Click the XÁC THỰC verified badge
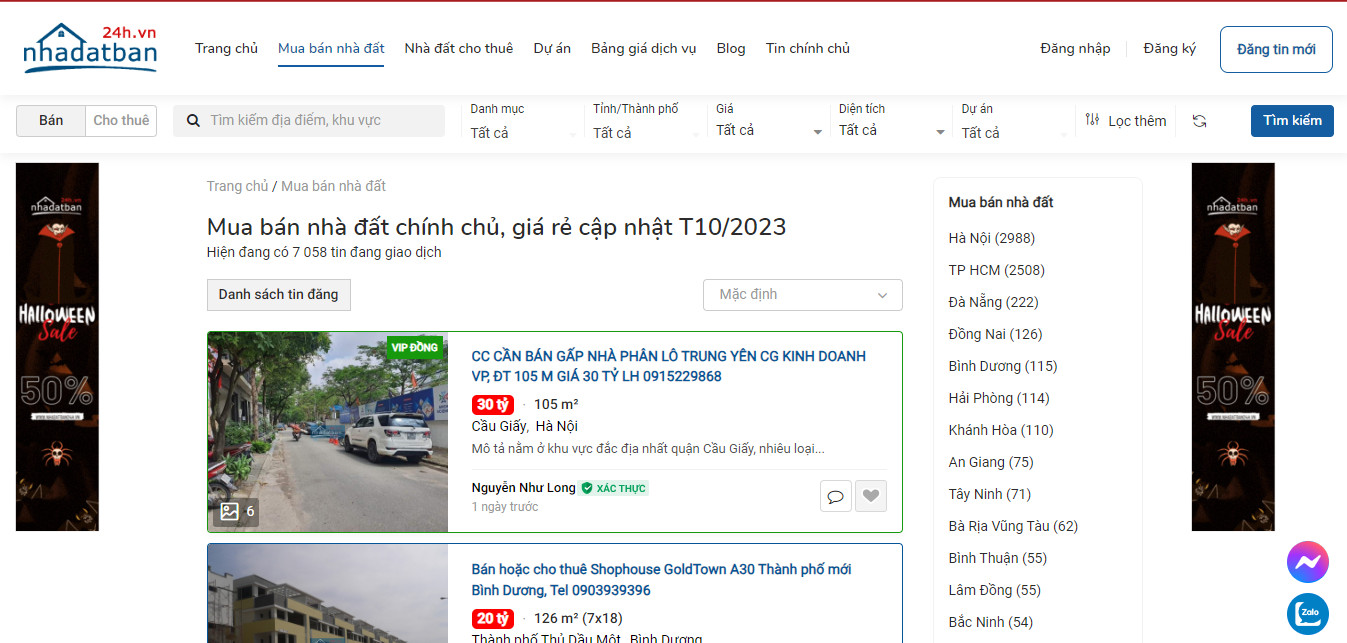Viewport: 1347px width, 643px height. click(614, 488)
